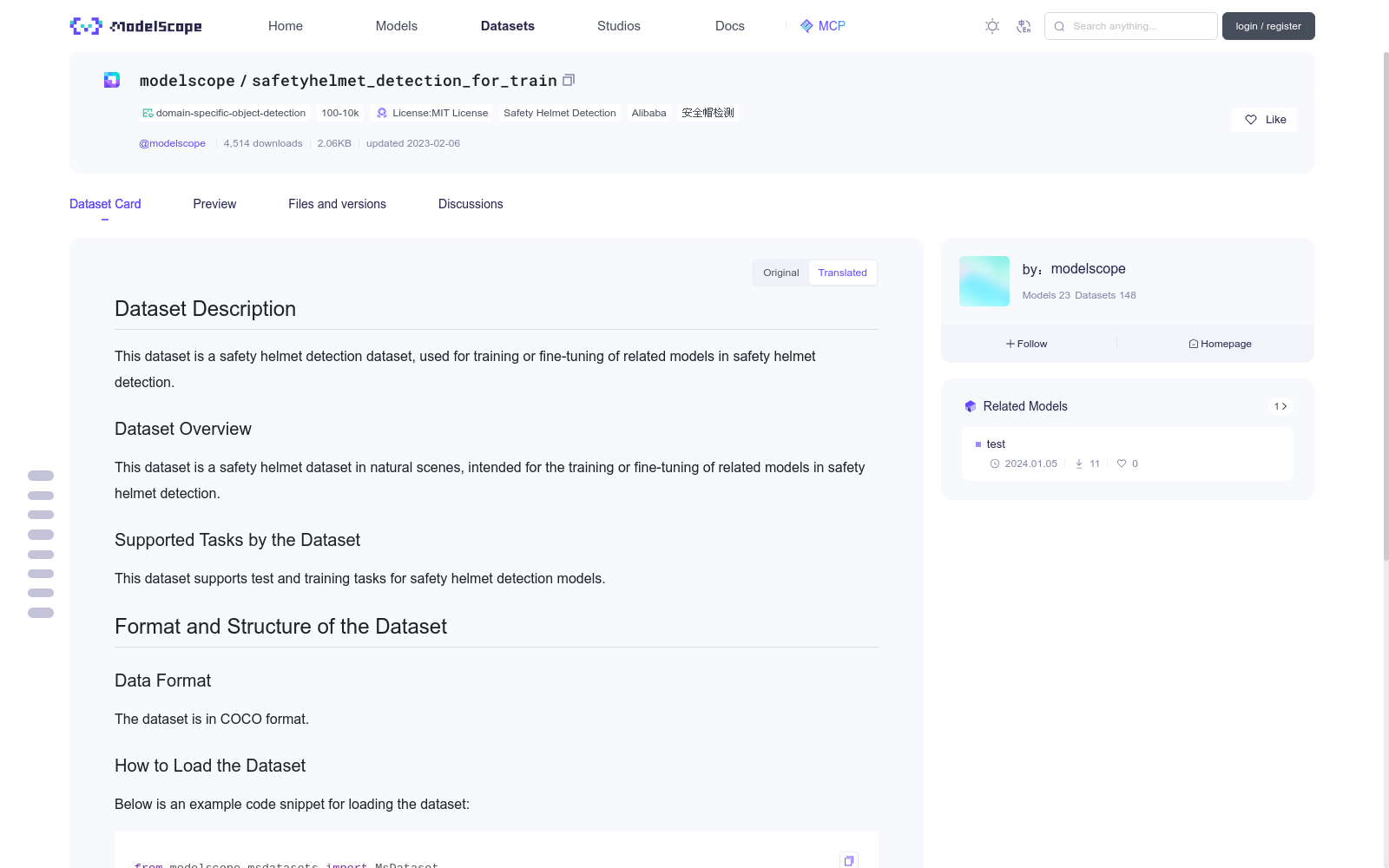Click the 'Dataset Description' heading
1389x868 pixels.
(x=205, y=309)
